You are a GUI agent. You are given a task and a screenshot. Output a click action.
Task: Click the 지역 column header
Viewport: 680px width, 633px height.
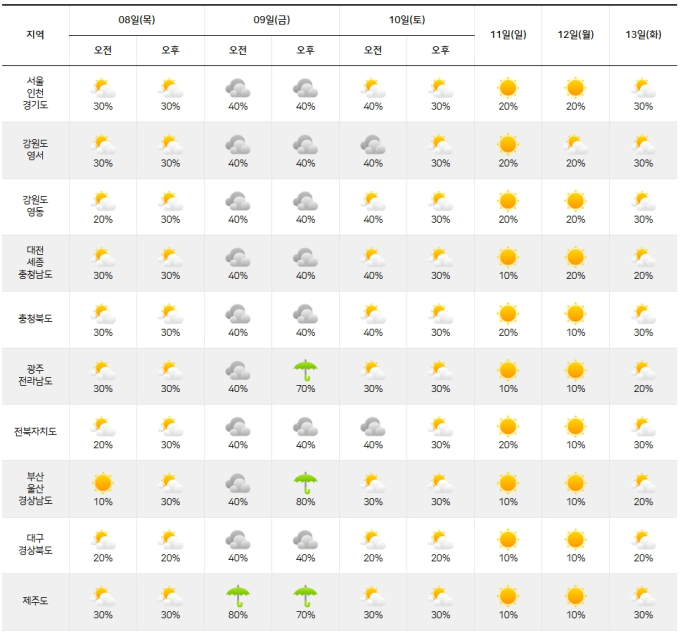35,35
